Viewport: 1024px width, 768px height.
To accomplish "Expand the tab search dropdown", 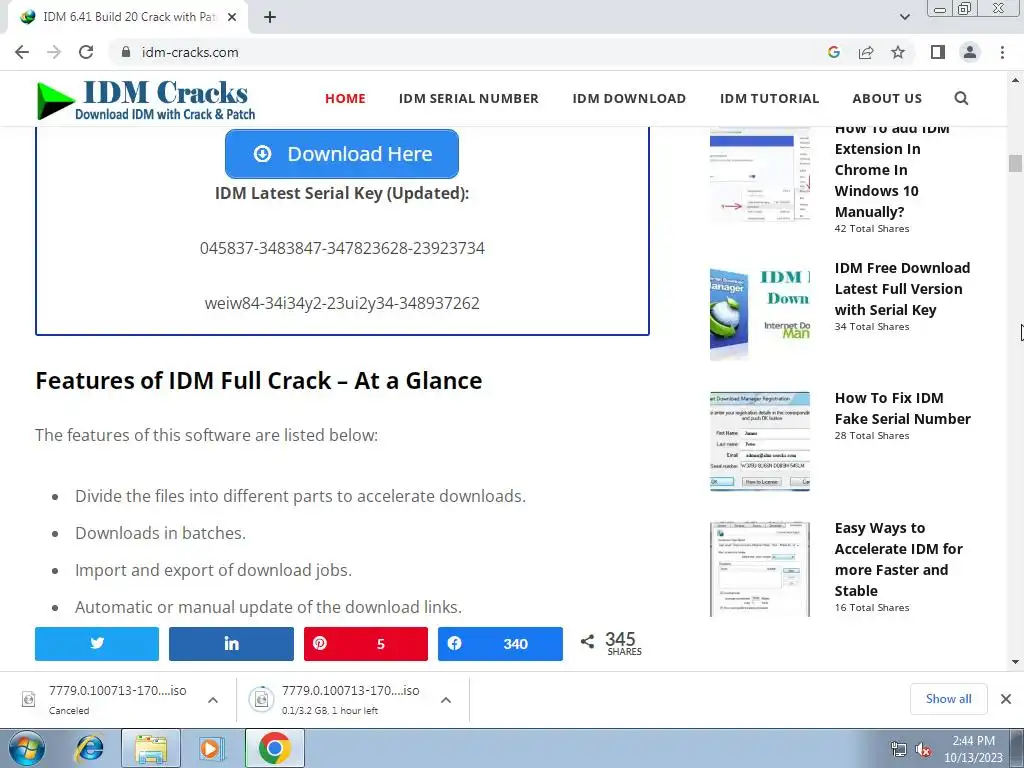I will tap(904, 17).
